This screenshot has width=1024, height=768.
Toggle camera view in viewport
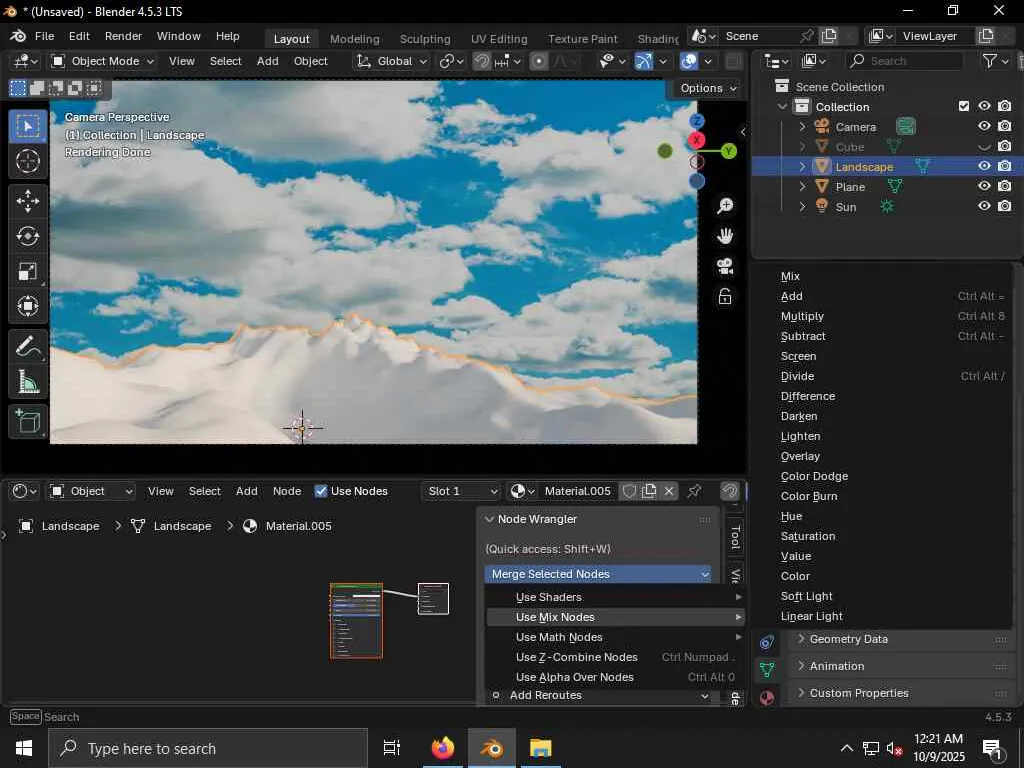point(725,267)
